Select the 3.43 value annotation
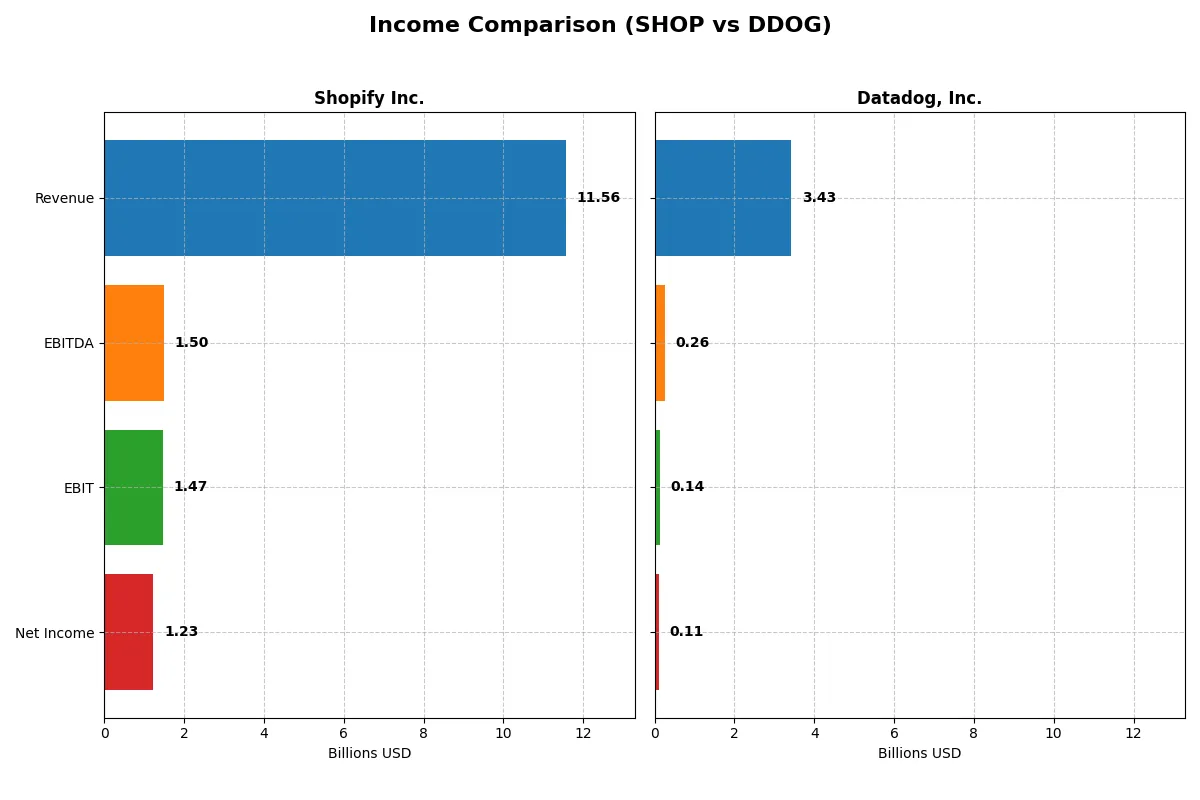Viewport: 1200px width, 800px height. coord(817,197)
